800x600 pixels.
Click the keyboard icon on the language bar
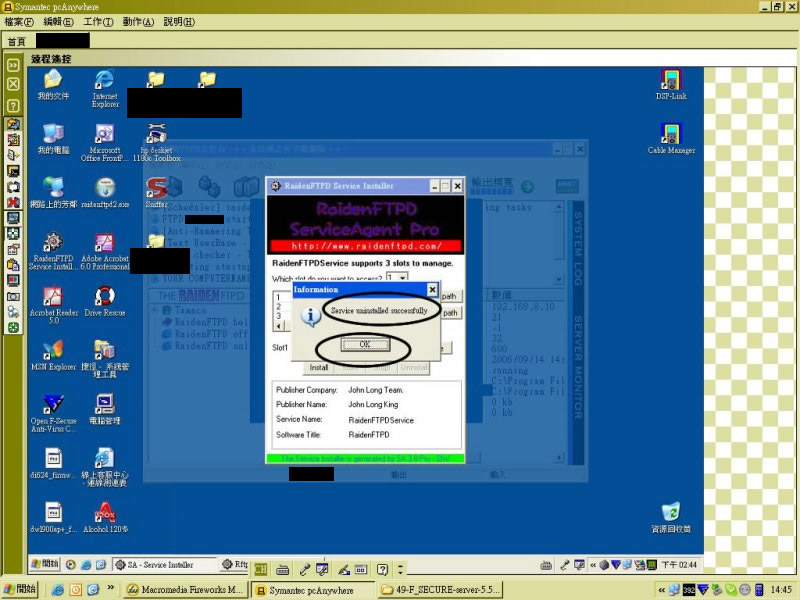pos(282,569)
